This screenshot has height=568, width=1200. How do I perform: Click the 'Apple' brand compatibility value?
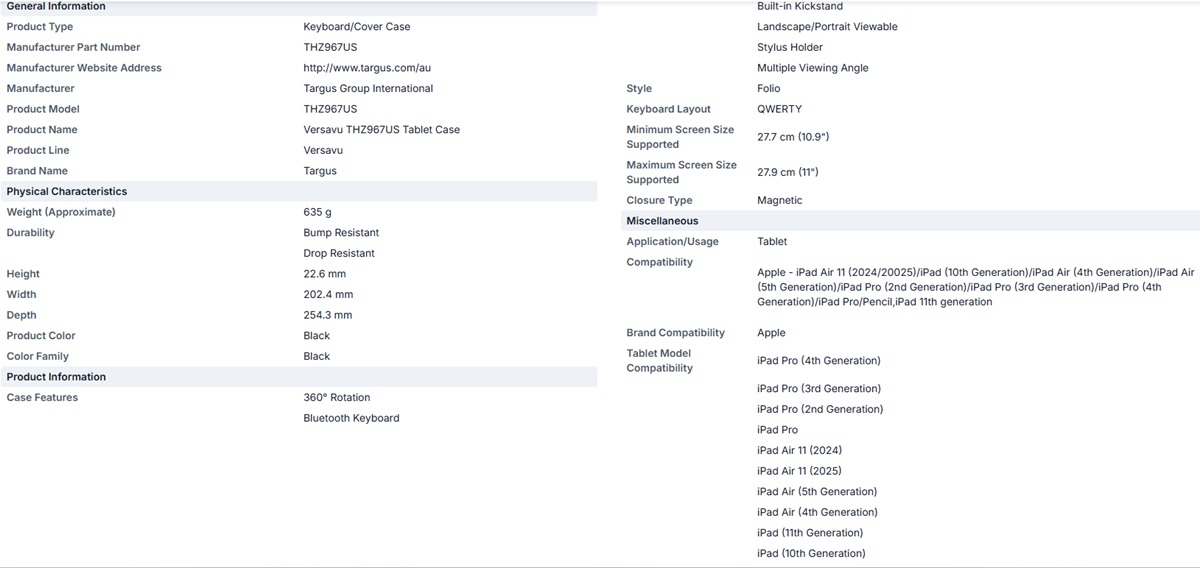click(771, 333)
